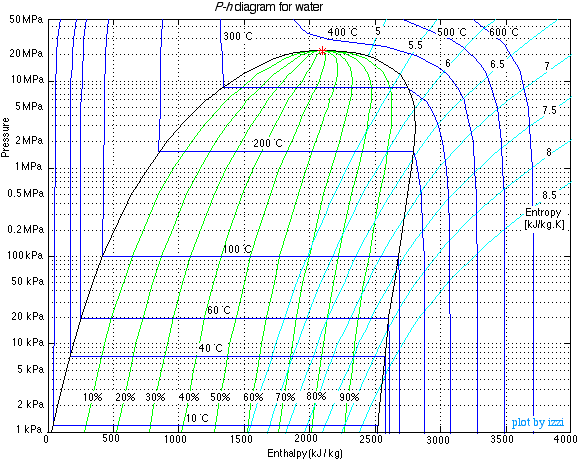The width and height of the screenshot is (584, 461).
Task: Click the 200 °C isotherm label
Action: point(268,143)
